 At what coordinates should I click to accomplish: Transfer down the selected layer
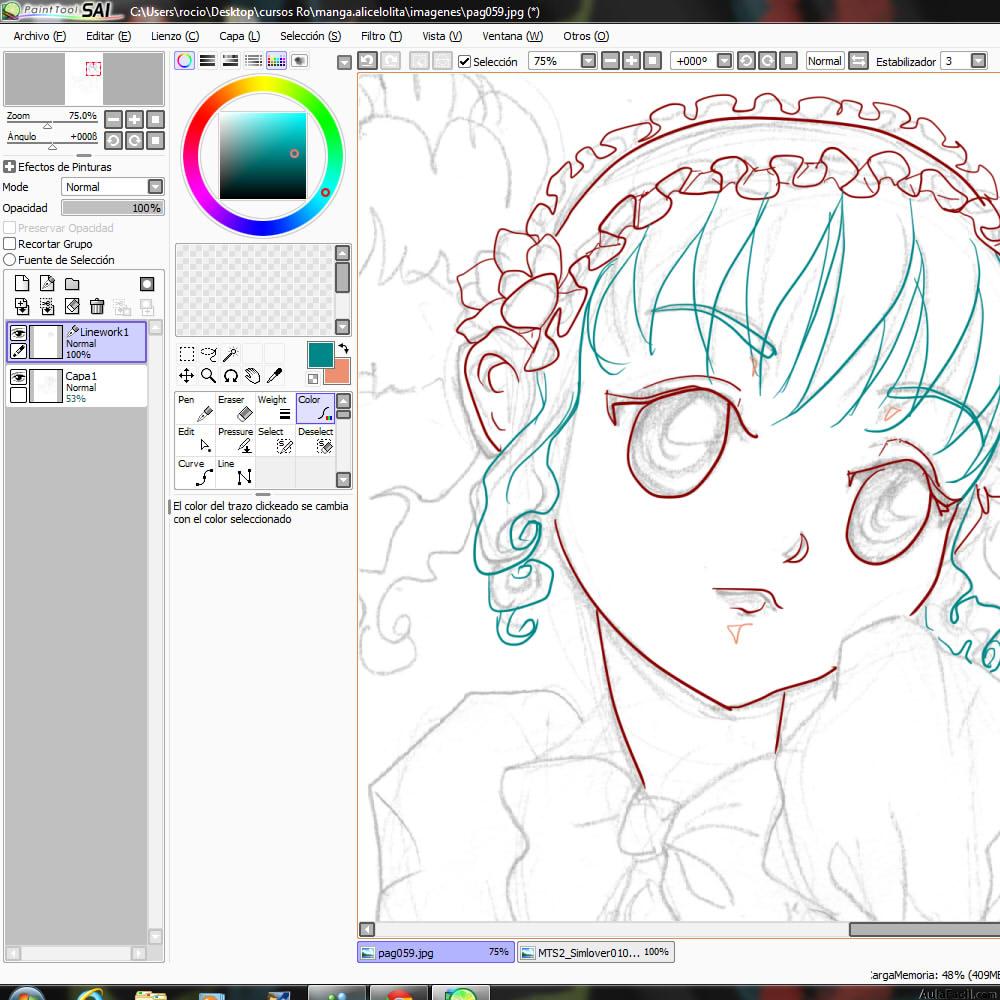point(22,307)
